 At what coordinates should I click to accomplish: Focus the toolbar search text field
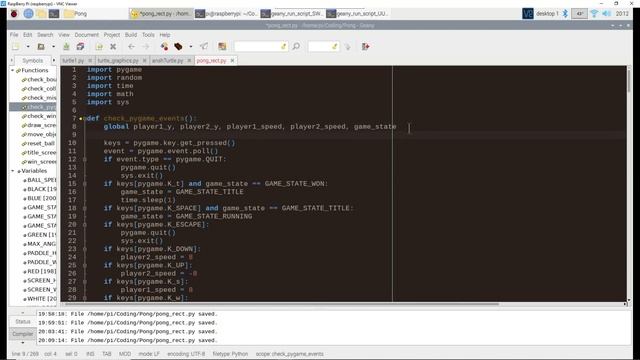[x=260, y=47]
